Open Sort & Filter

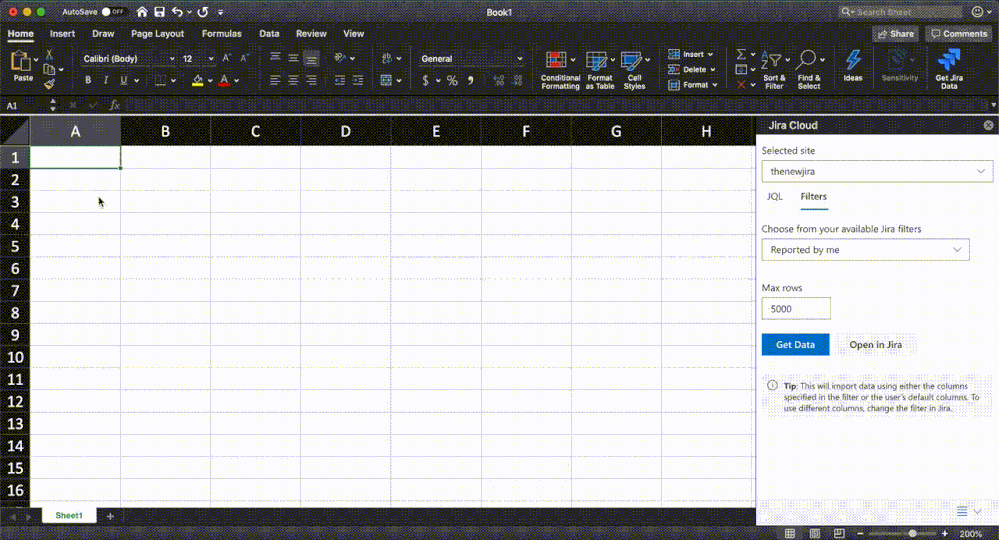tap(774, 69)
